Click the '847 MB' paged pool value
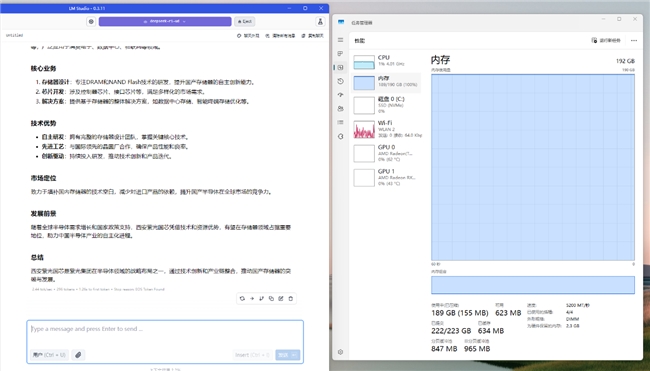650x371 pixels. click(444, 349)
